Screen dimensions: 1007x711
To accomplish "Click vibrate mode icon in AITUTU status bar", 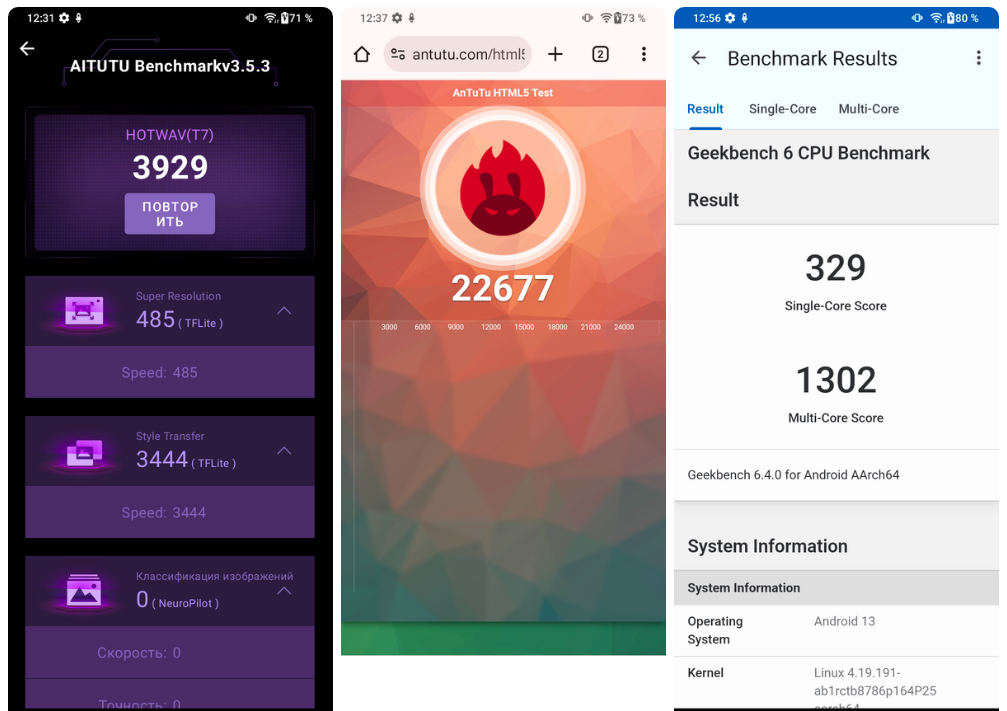I will click(251, 18).
